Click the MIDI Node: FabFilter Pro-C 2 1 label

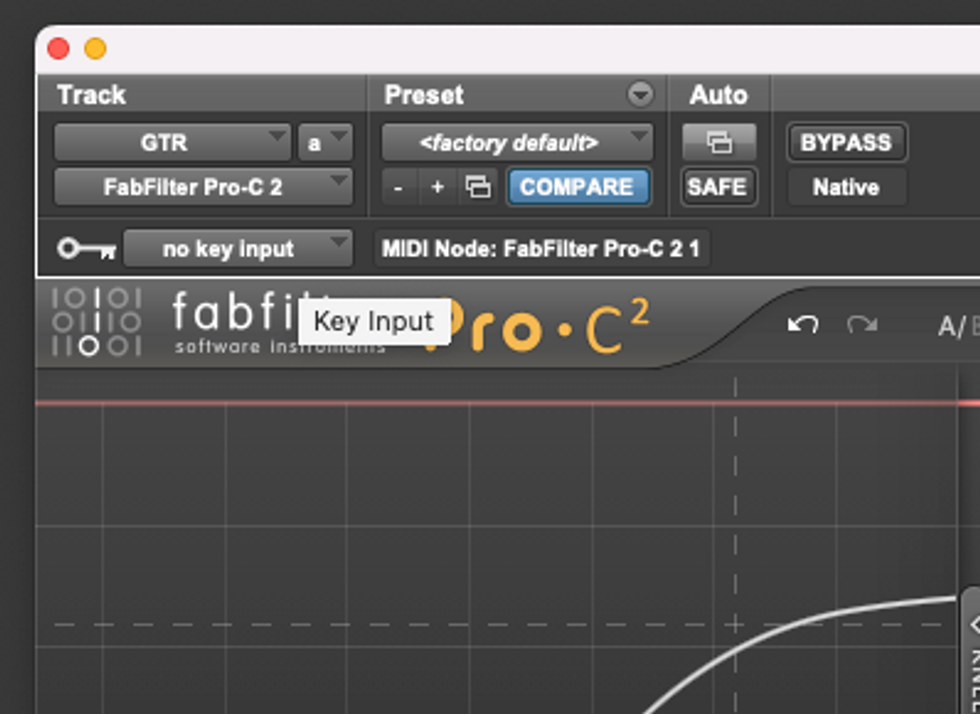coord(541,249)
